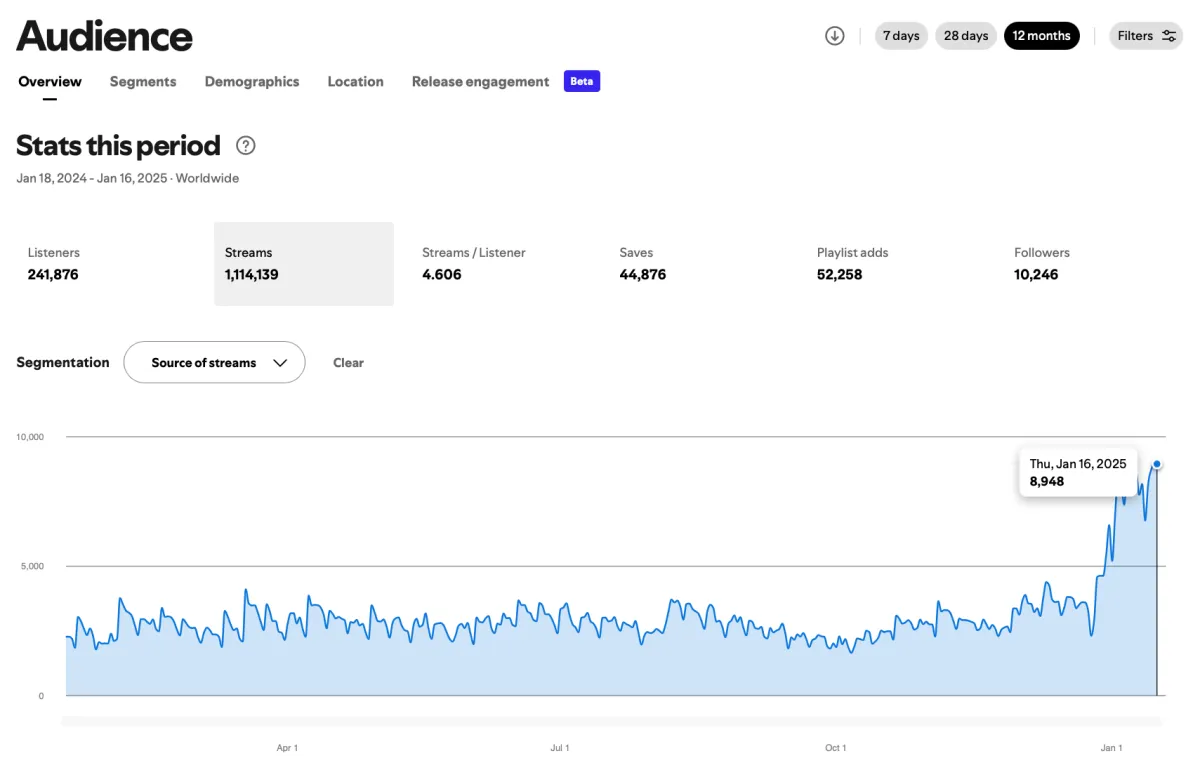Open the Stats this period help icon
The image size is (1200, 770).
point(246,146)
